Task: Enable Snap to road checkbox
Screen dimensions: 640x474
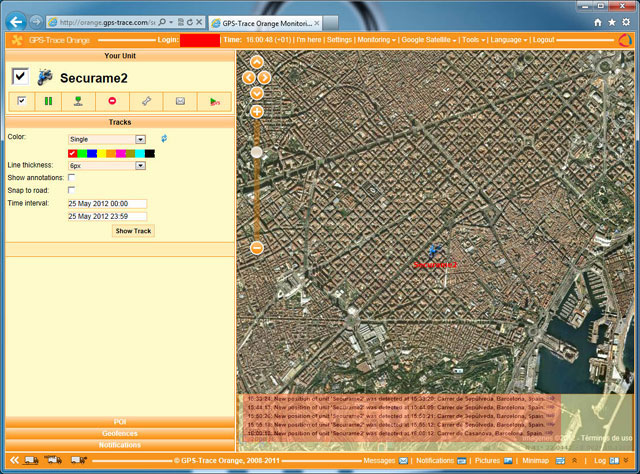Action: coord(71,190)
